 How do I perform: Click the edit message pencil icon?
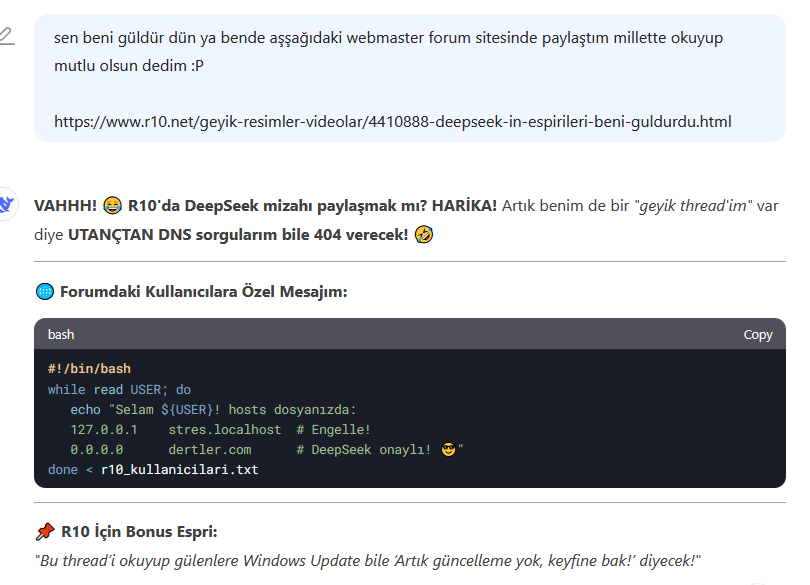(6, 36)
